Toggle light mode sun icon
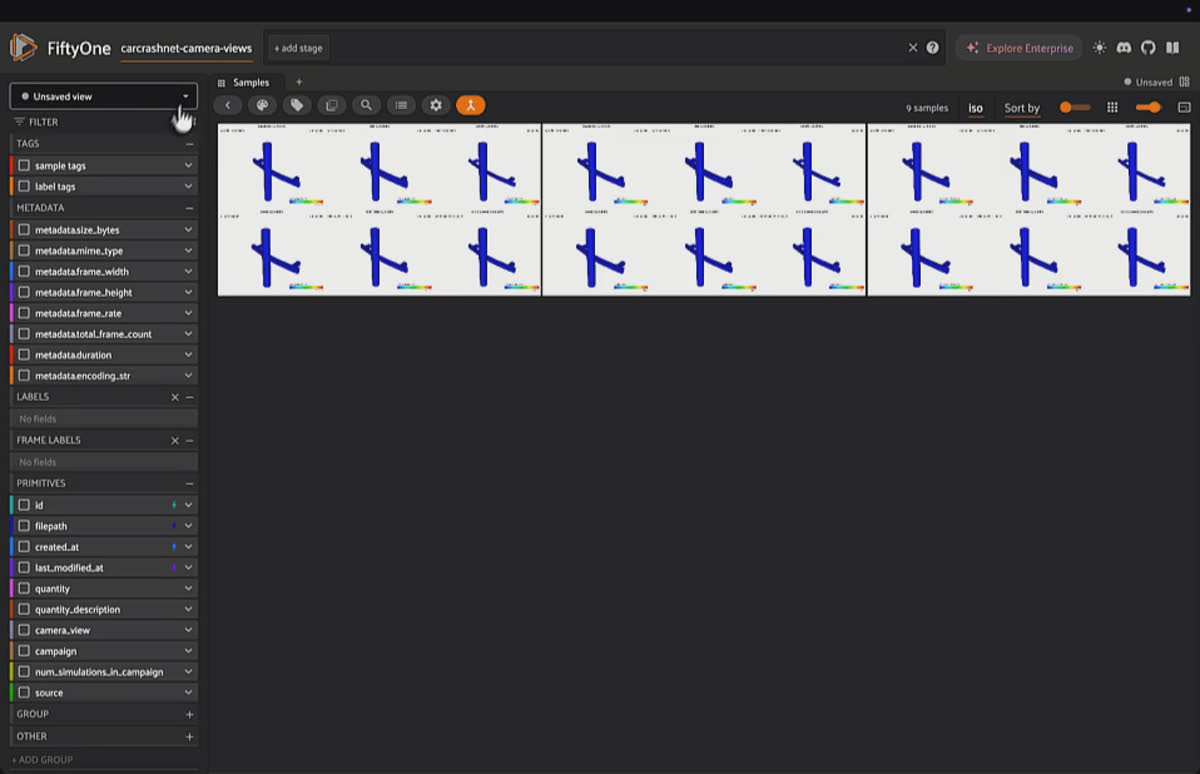 1100,47
